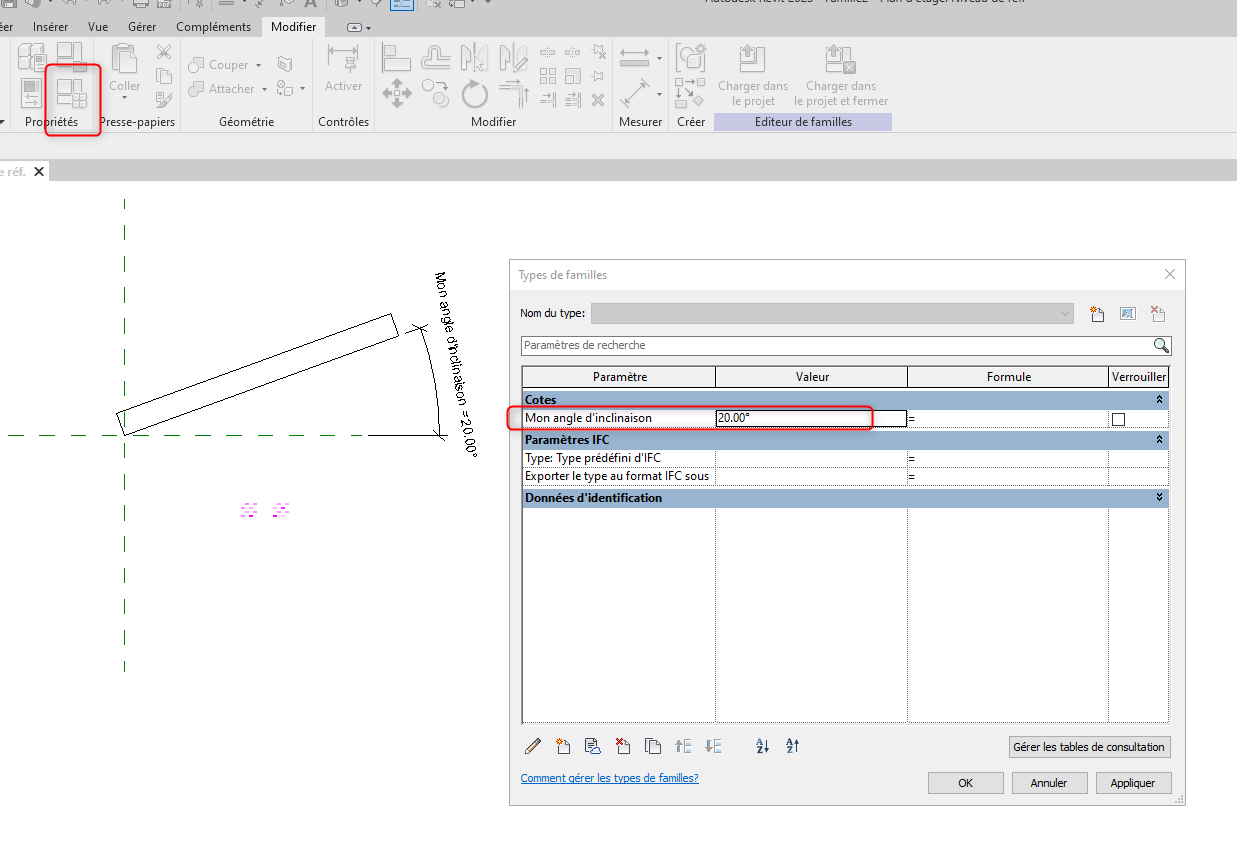Sort parameters in descending Z-A order
The height and width of the screenshot is (843, 1237).
pyautogui.click(x=792, y=746)
